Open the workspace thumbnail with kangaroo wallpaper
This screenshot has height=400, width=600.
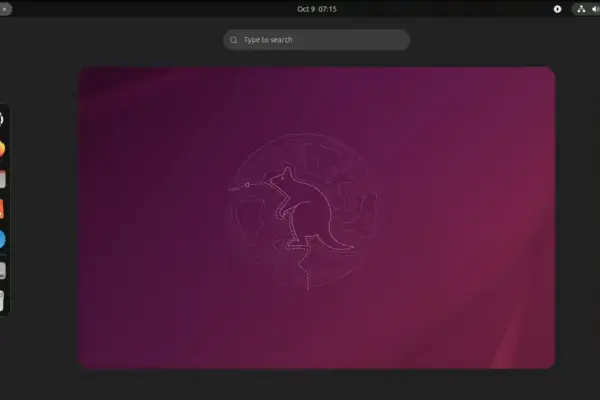coord(316,217)
